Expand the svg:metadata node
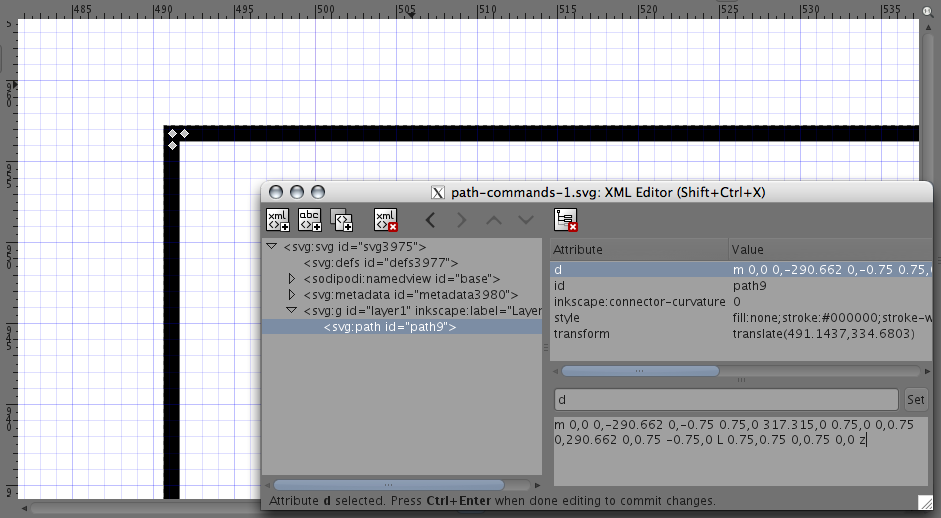941x518 pixels. 292,295
